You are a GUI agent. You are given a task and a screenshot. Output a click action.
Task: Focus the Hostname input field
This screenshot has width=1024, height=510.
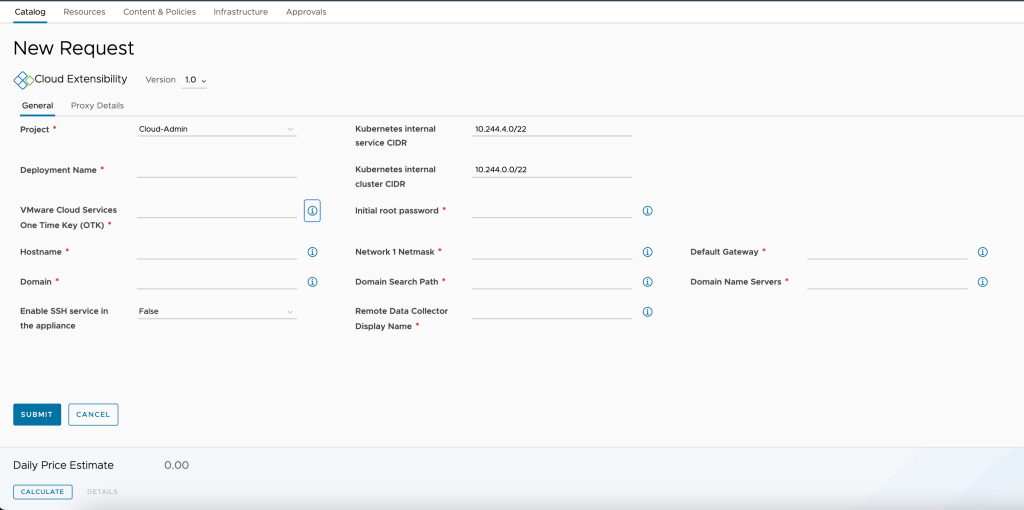coord(217,251)
